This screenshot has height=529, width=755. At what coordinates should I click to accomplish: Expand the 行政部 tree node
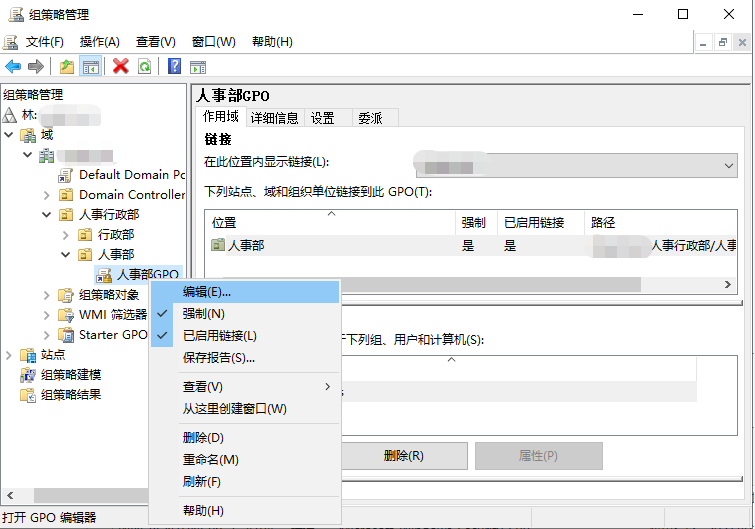click(x=65, y=235)
